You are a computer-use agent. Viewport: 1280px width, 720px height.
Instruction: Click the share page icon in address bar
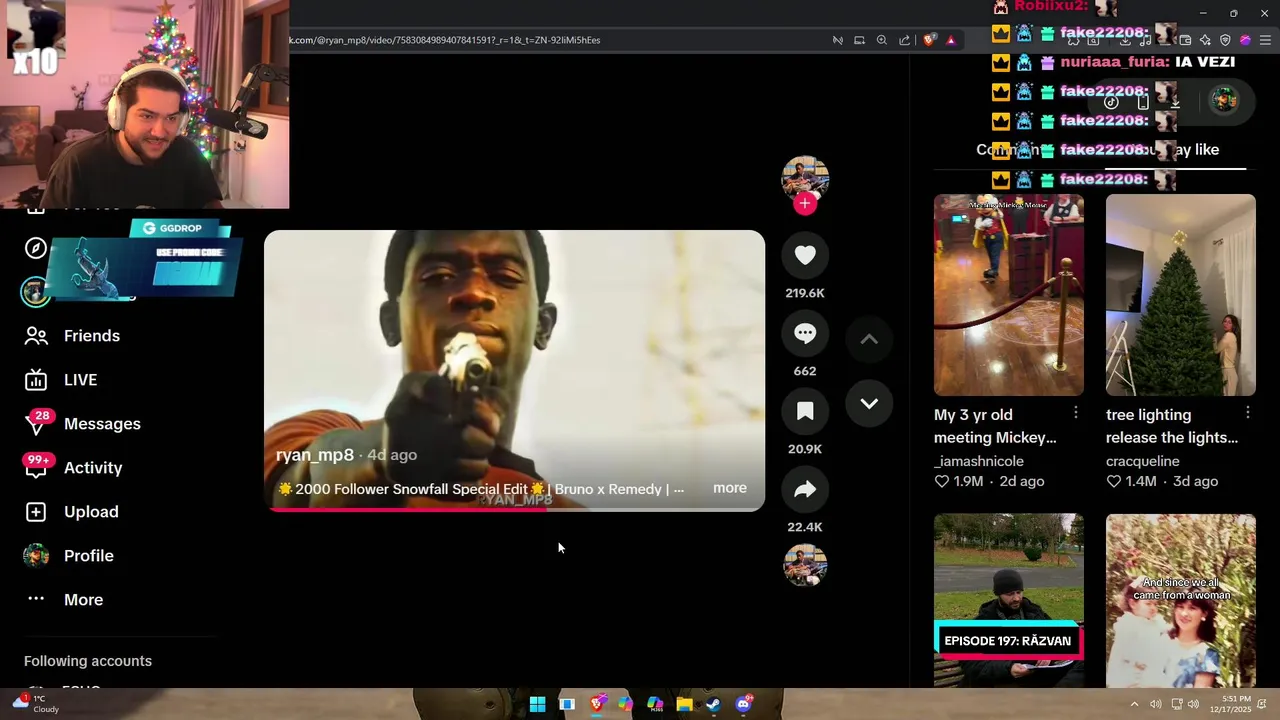point(904,40)
